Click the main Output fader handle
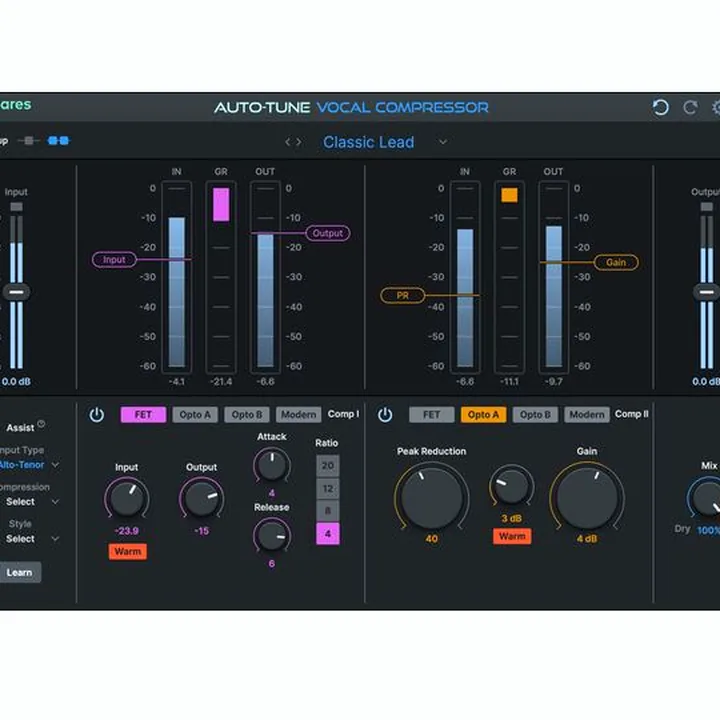Viewport: 720px width, 720px height. 707,292
